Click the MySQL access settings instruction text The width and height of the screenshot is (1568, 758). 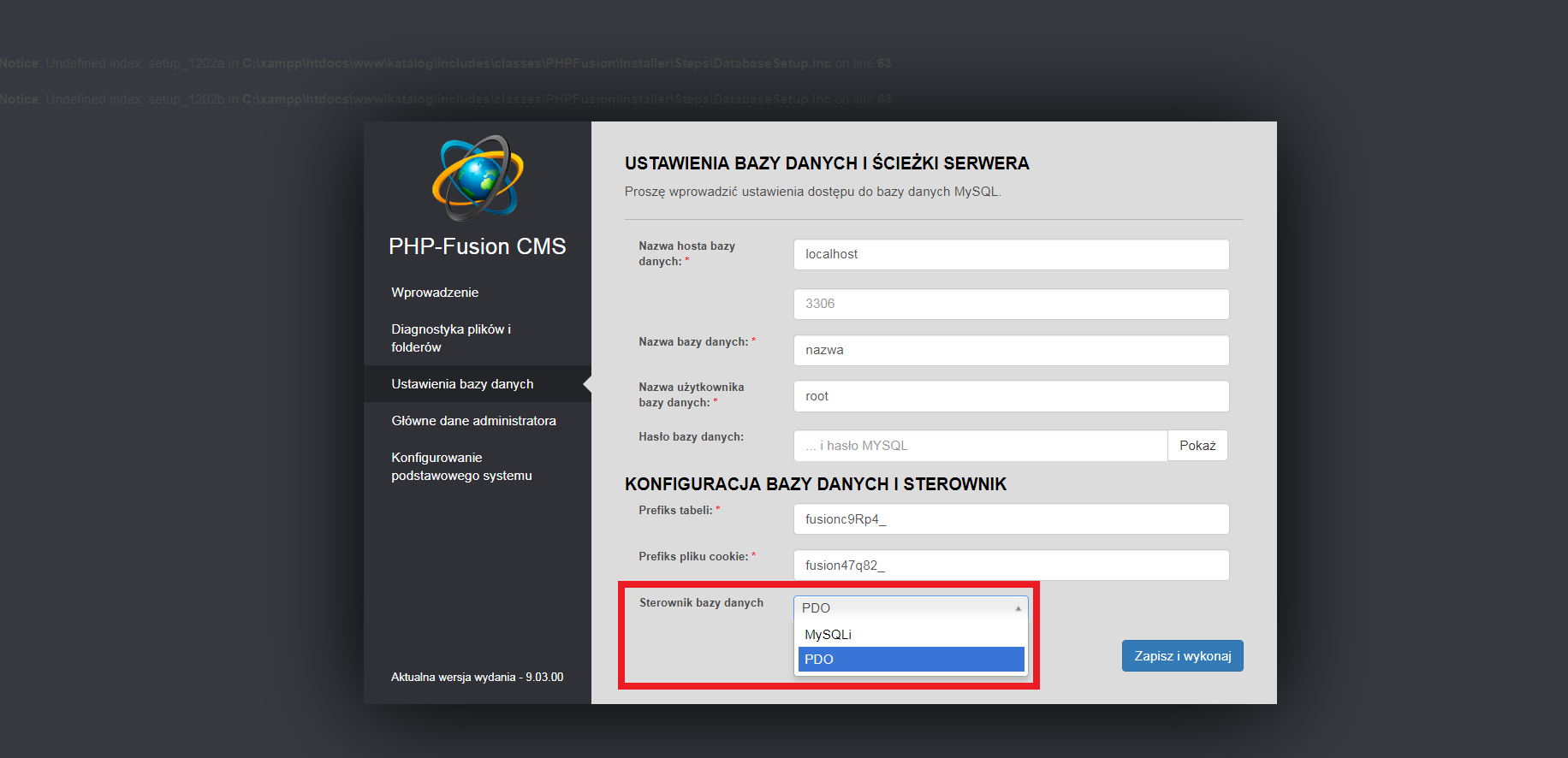coord(812,192)
